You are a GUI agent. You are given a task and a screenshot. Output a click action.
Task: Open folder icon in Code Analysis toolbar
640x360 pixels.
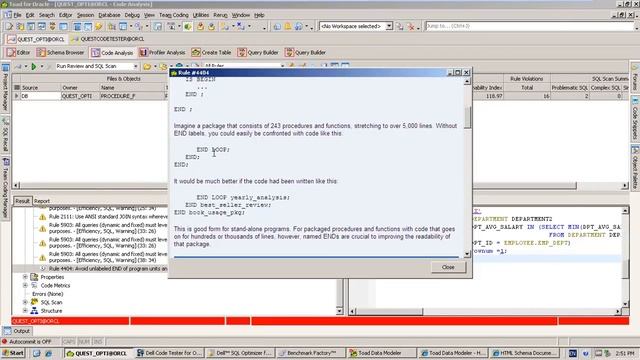(147, 66)
